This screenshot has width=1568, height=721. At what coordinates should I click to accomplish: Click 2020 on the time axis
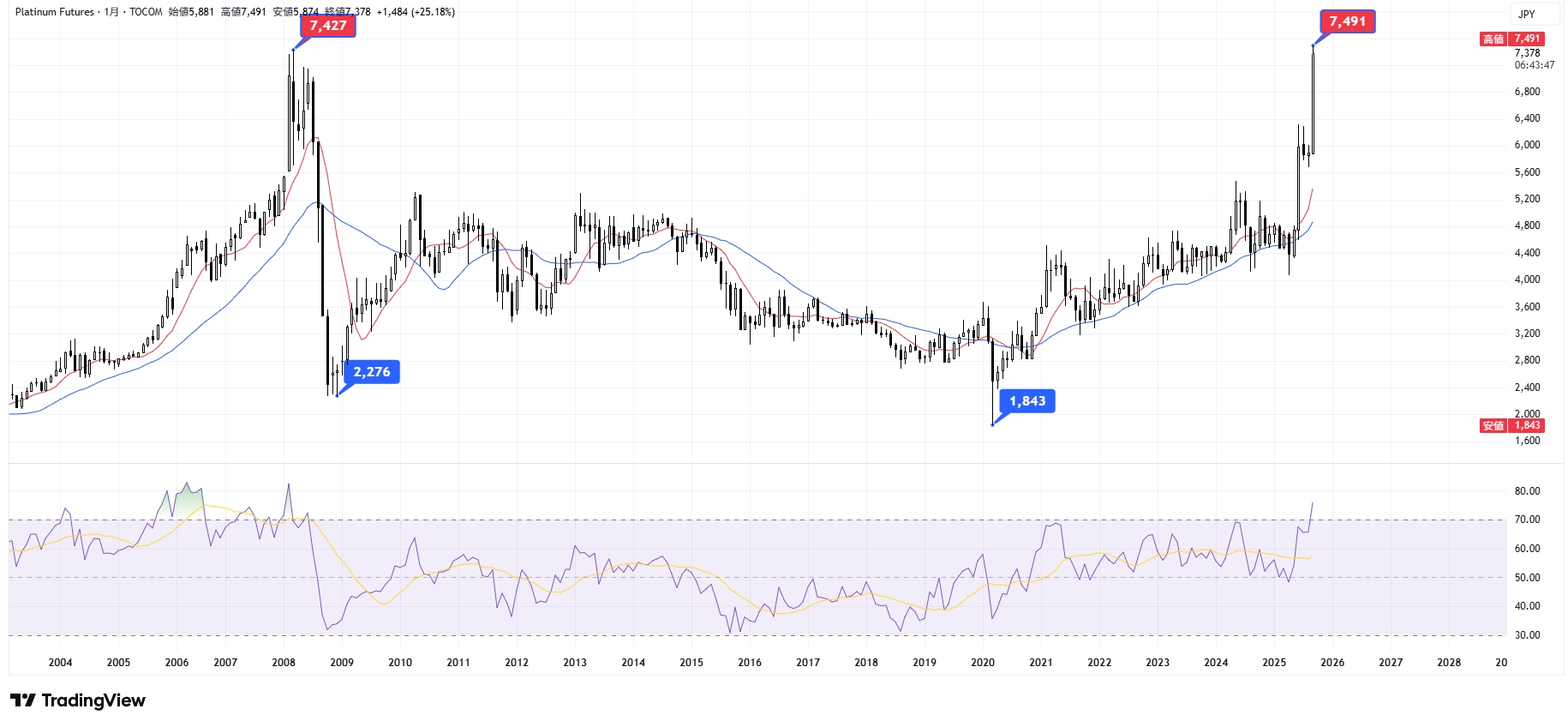tap(983, 663)
